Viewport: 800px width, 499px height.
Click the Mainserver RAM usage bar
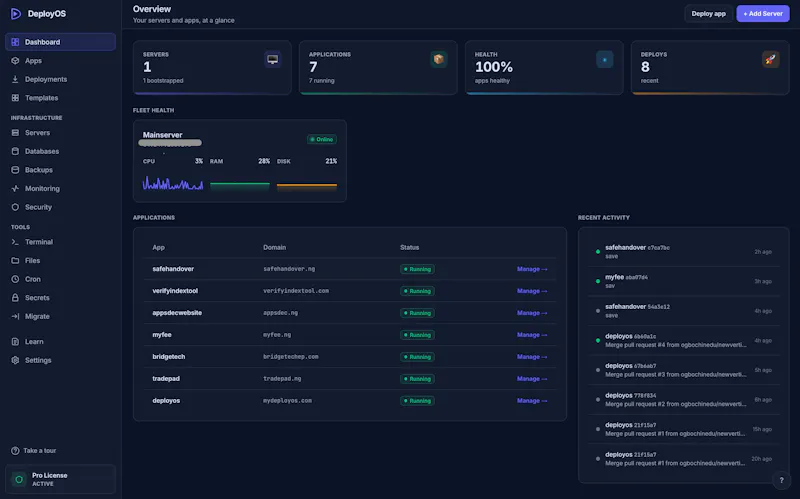[240, 186]
